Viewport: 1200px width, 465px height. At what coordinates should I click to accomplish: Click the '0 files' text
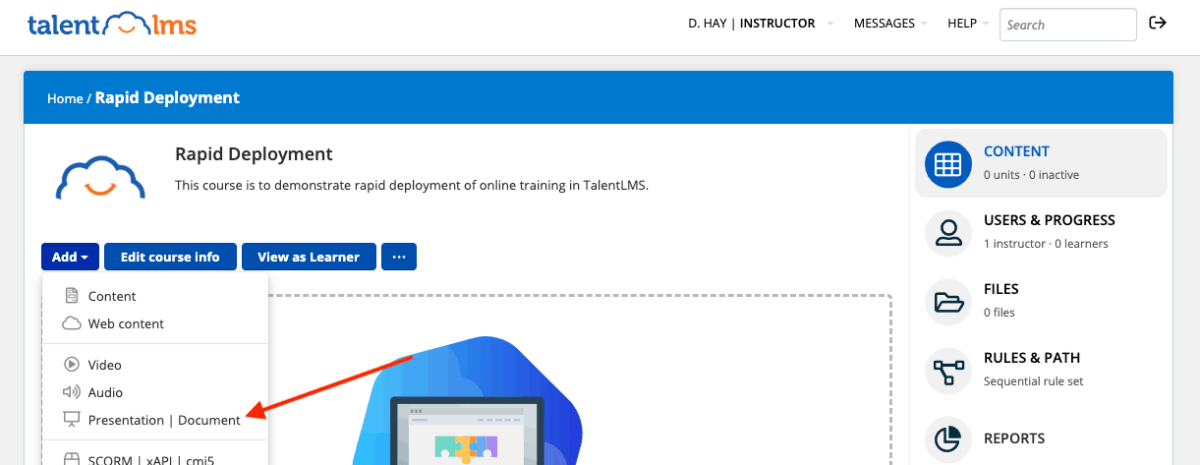pos(999,313)
